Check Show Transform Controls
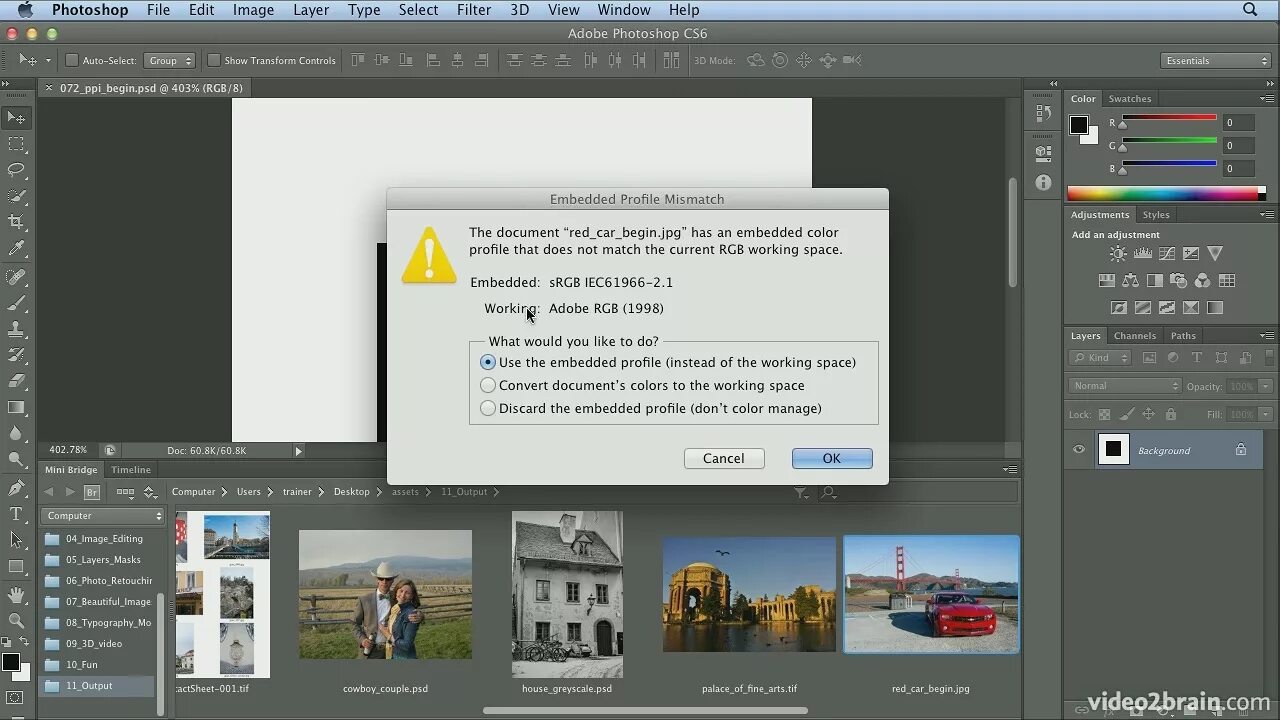Screen dimensions: 1280x720 (213, 60)
